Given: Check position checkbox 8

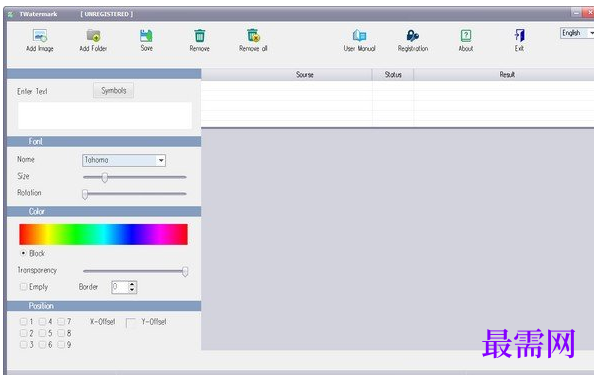Looking at the screenshot, I should [61, 333].
